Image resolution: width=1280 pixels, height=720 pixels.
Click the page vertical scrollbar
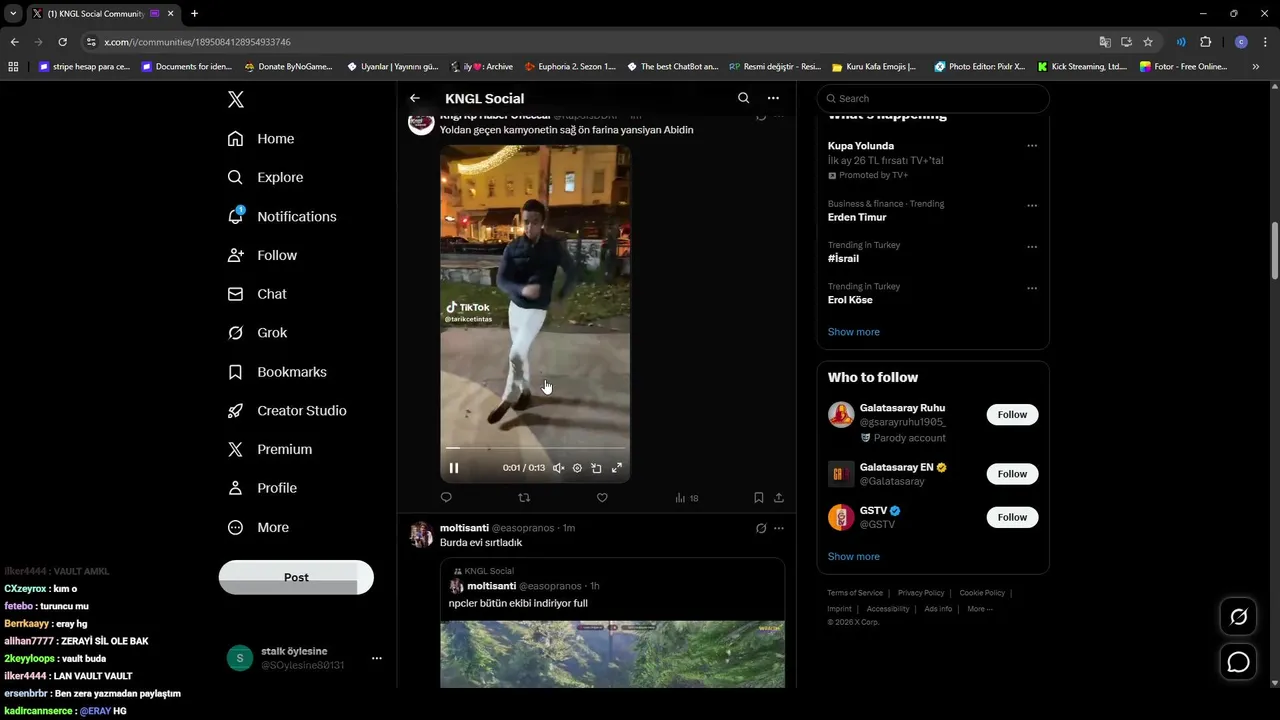click(1275, 250)
